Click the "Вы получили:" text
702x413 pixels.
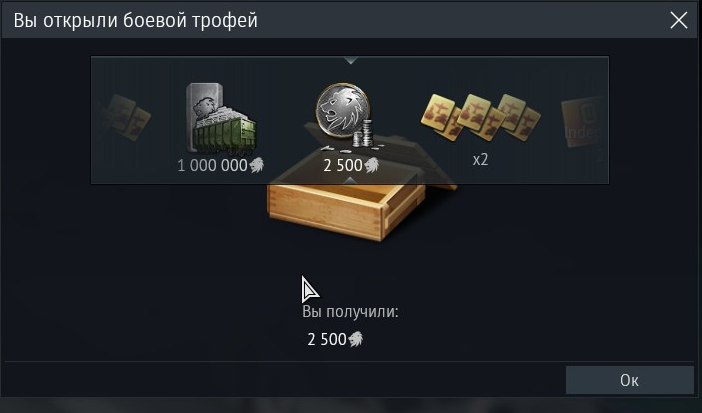point(350,311)
